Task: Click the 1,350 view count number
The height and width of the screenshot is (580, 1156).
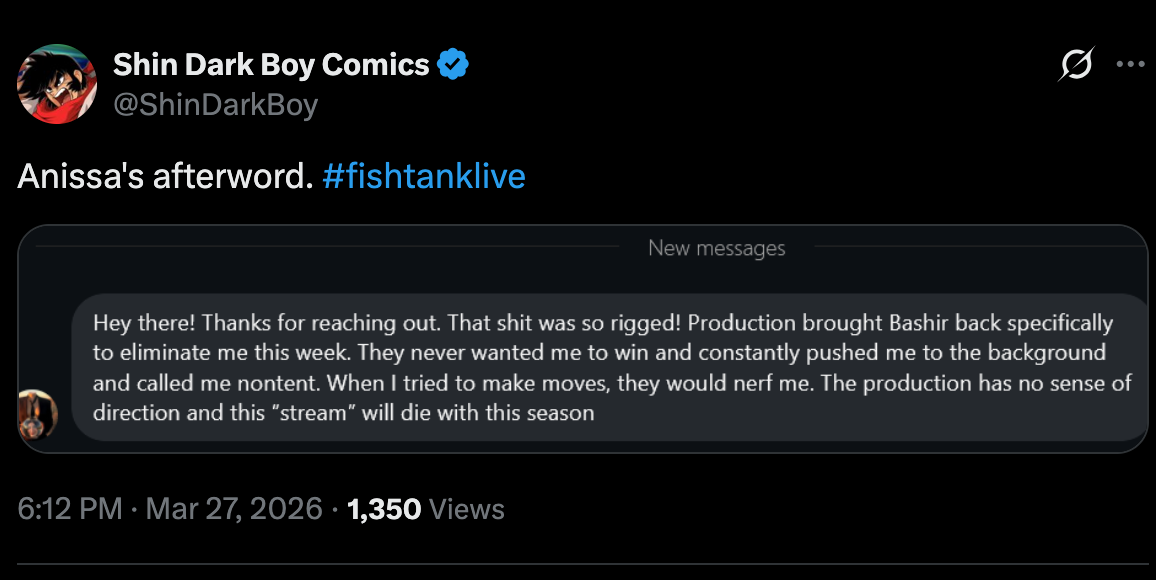Action: coord(383,509)
